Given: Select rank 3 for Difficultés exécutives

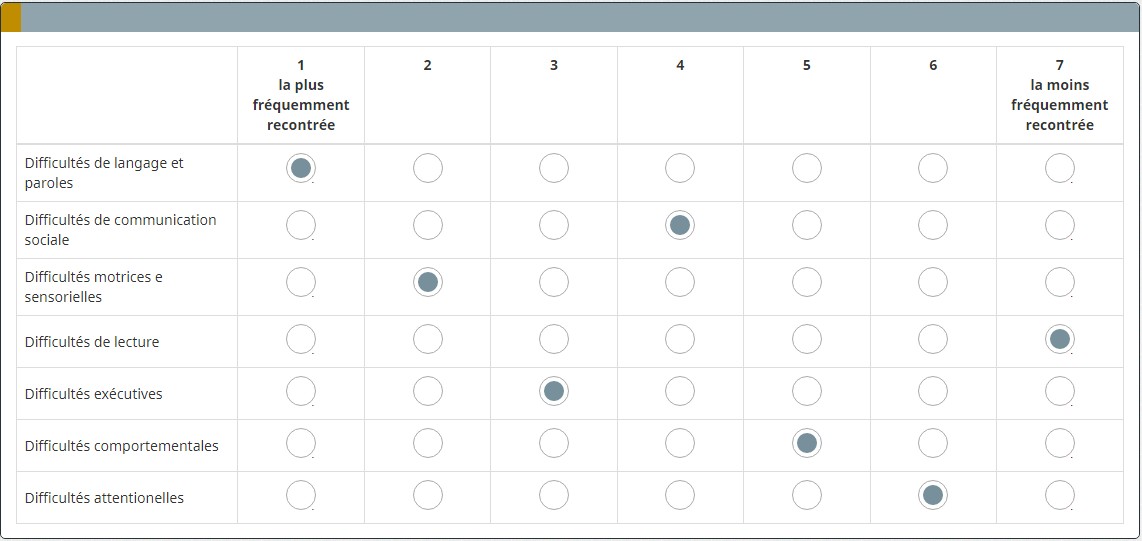Looking at the screenshot, I should [554, 391].
